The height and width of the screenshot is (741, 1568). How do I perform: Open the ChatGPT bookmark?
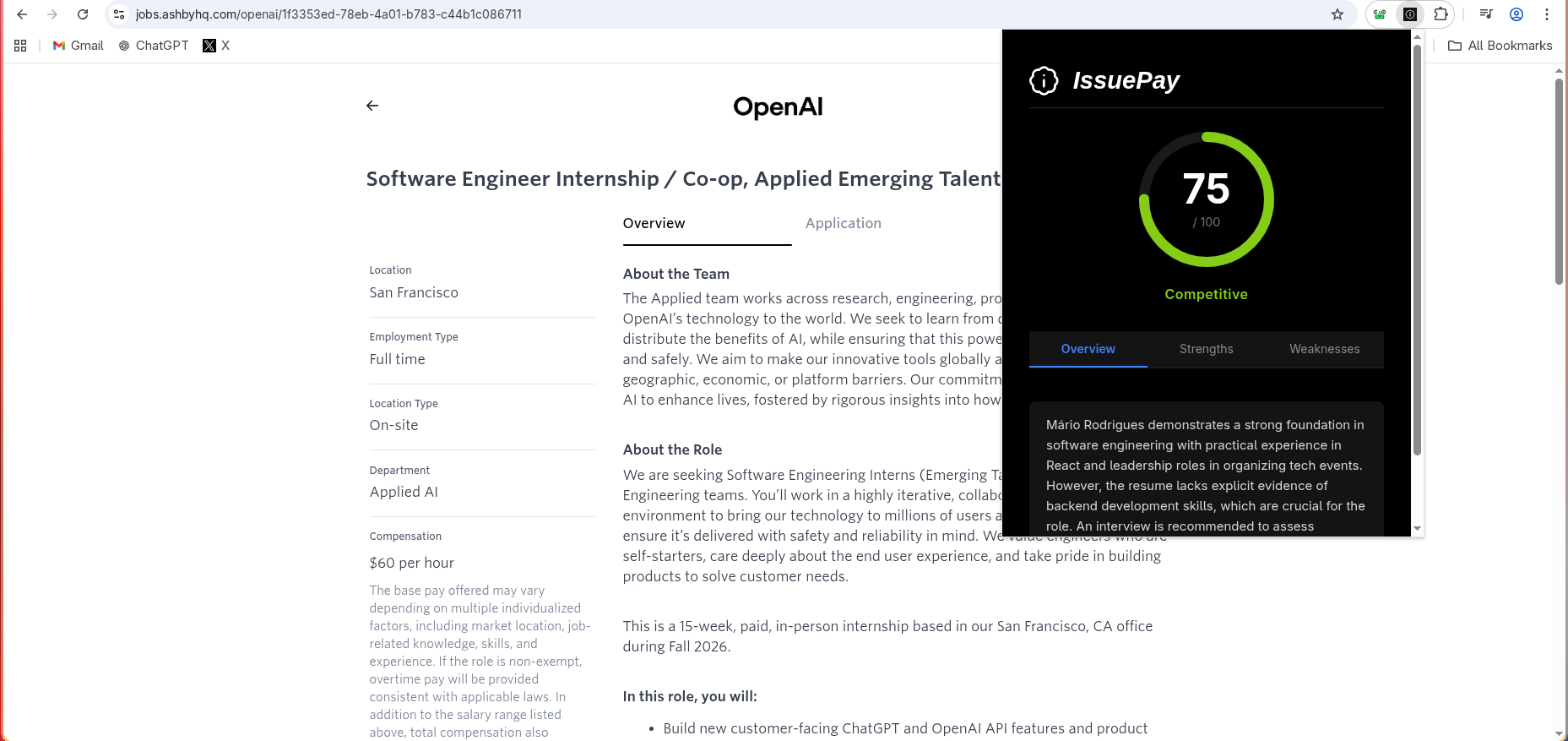pyautogui.click(x=154, y=46)
